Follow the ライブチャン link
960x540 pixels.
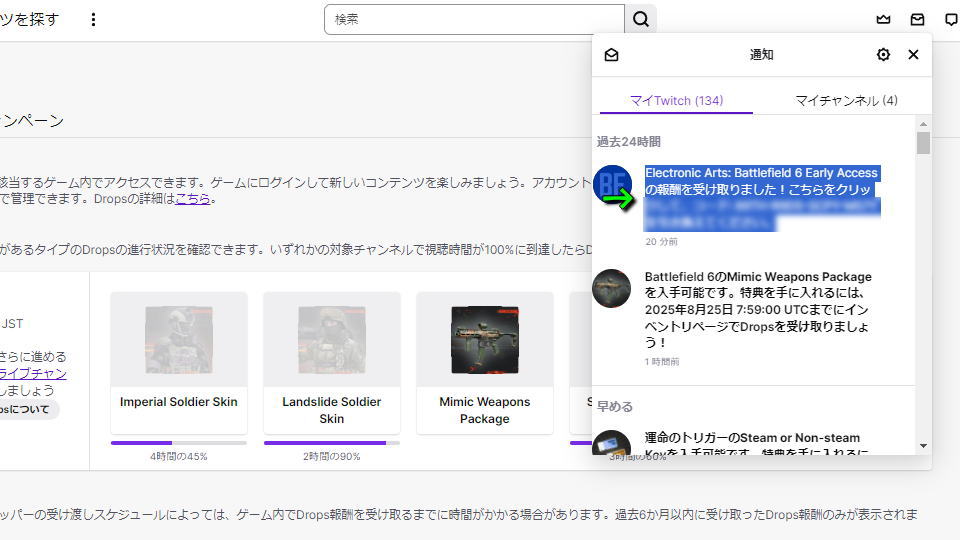point(33,373)
